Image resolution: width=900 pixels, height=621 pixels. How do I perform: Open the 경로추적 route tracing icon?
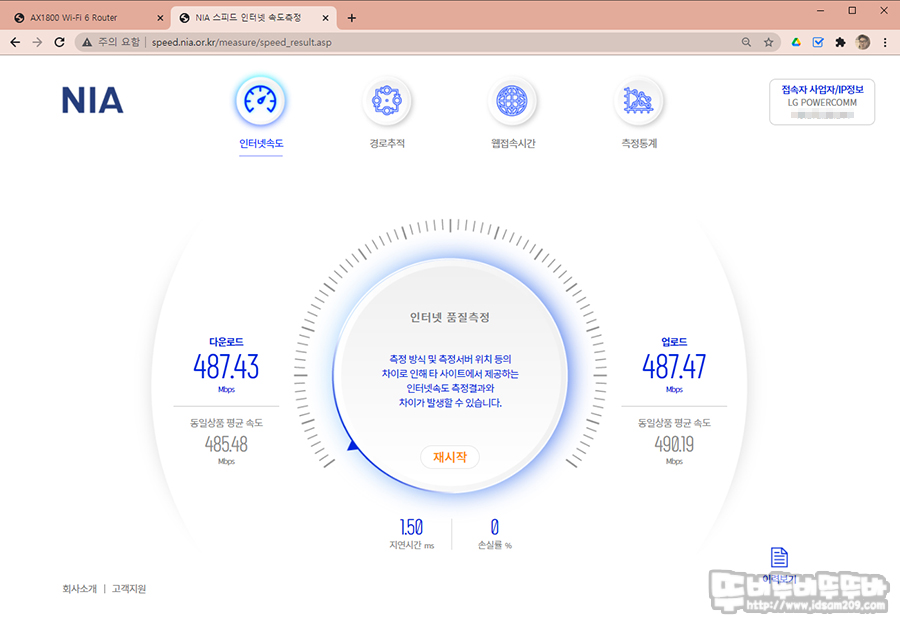click(x=387, y=101)
